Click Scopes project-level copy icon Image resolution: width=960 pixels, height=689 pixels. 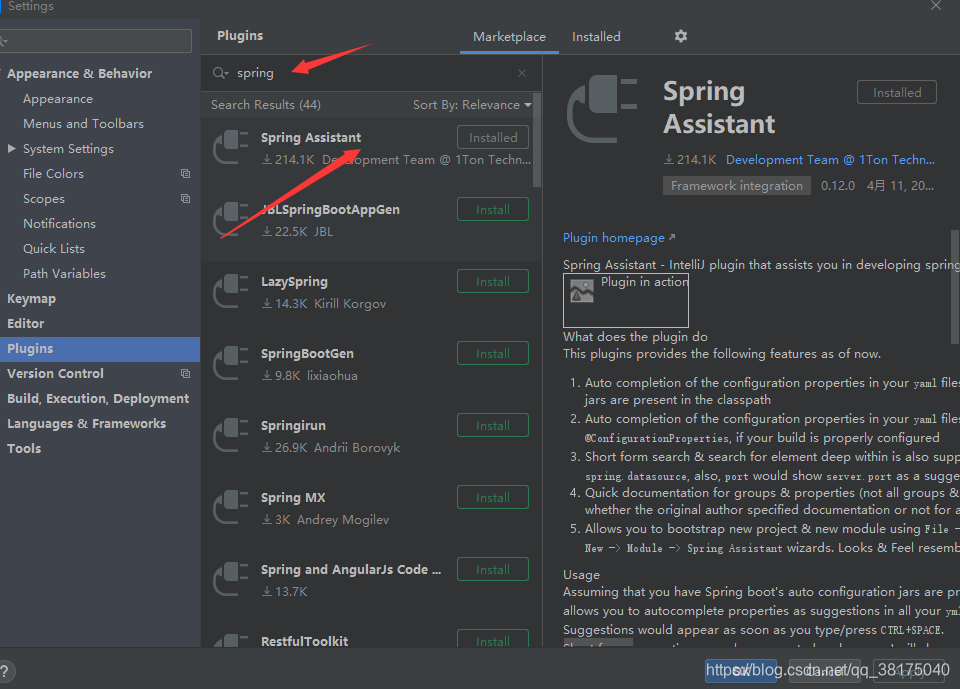(185, 198)
